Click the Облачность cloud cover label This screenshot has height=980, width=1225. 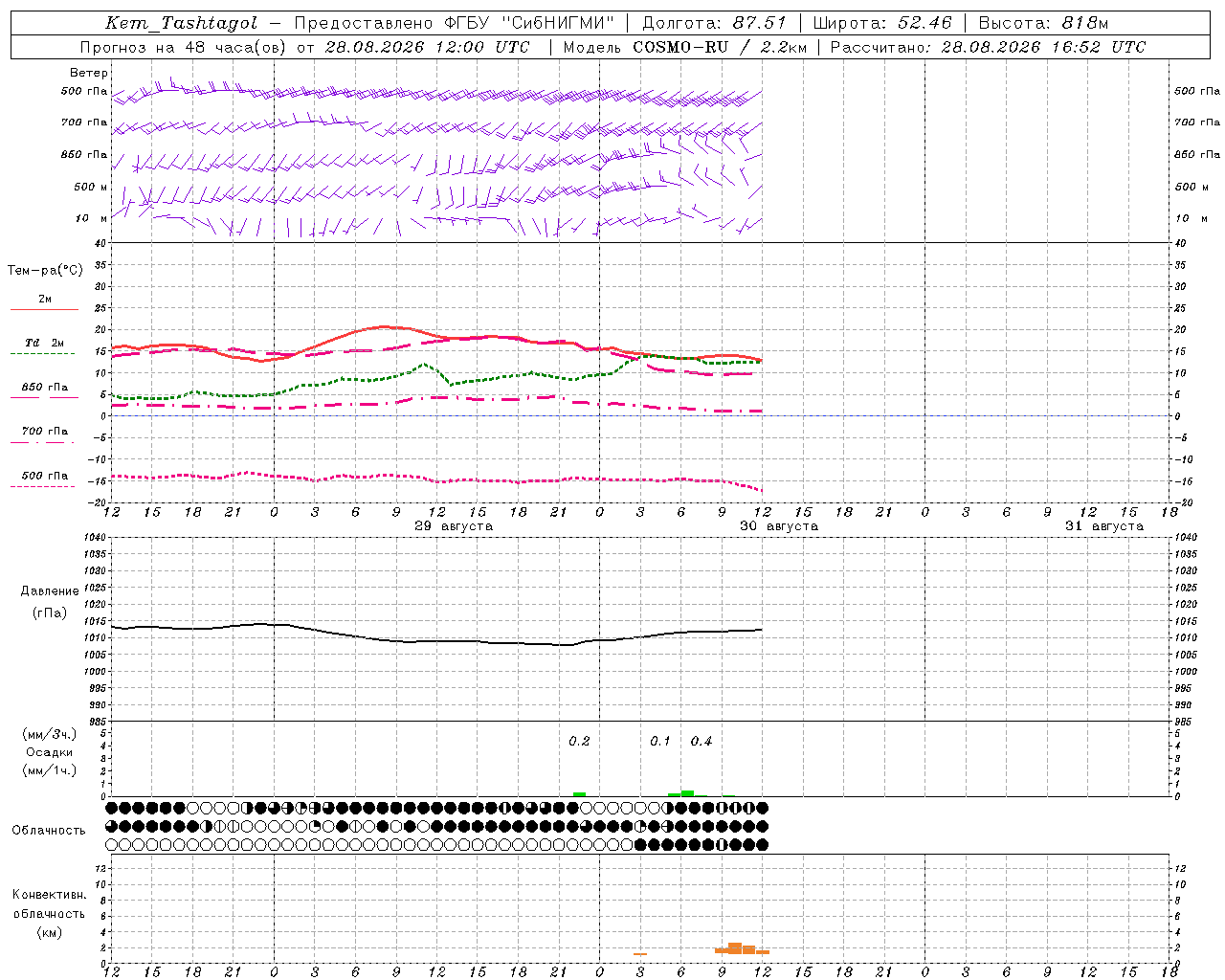(49, 830)
